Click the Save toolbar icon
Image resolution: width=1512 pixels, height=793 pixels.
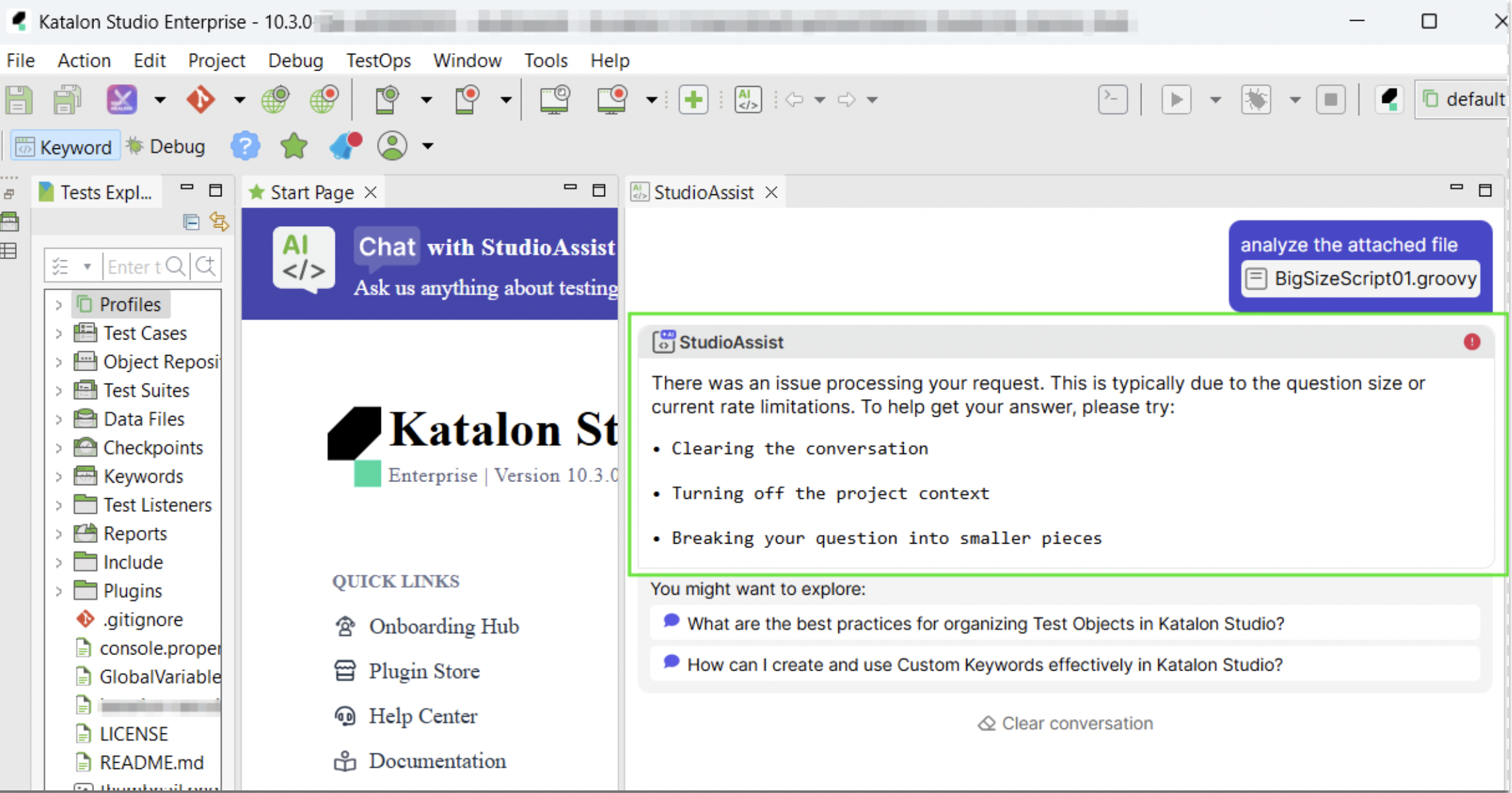pos(18,100)
